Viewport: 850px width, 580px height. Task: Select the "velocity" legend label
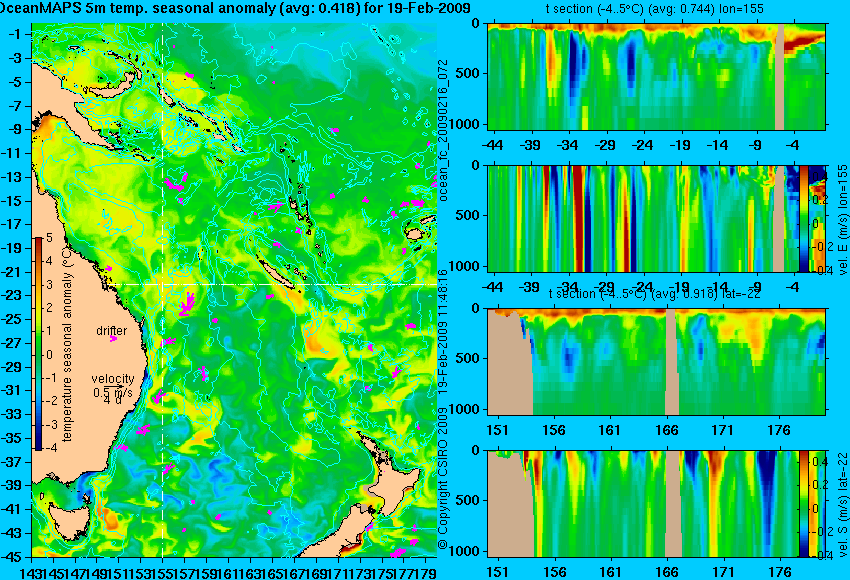pyautogui.click(x=113, y=378)
